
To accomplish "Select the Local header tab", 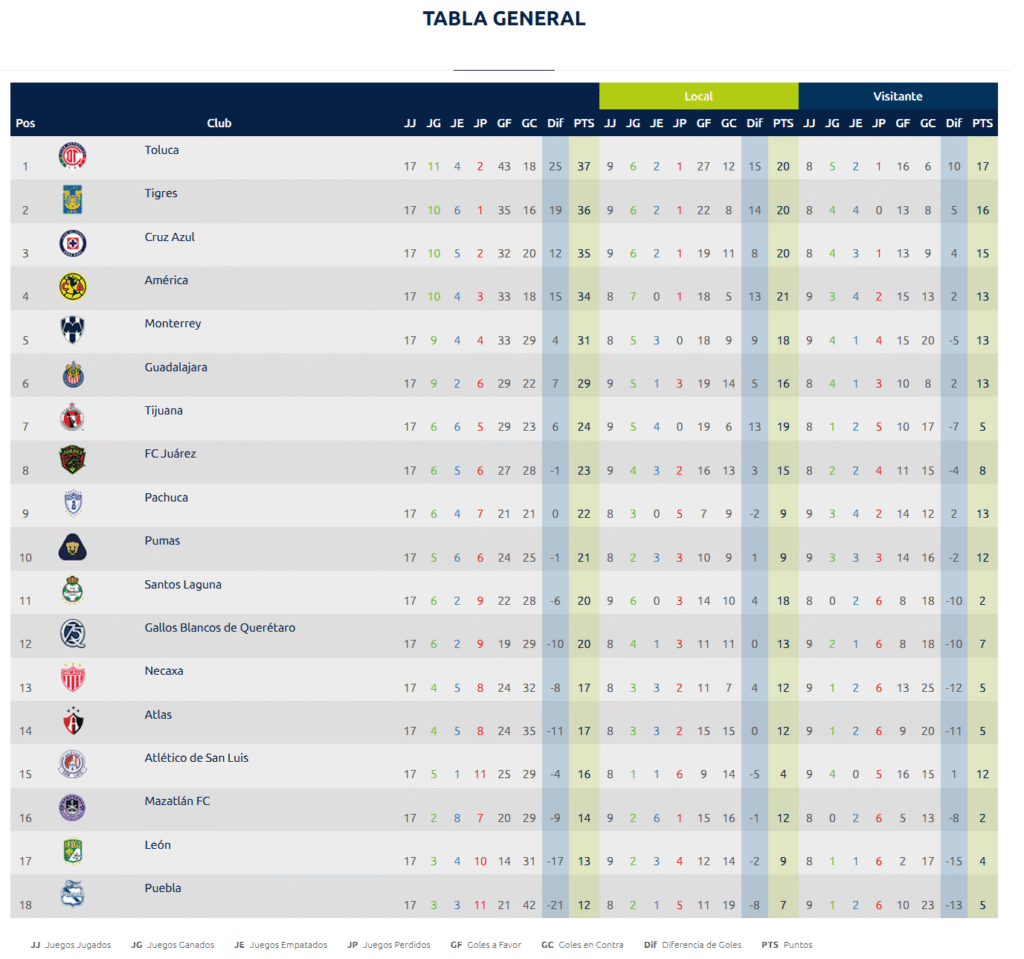I will (698, 96).
